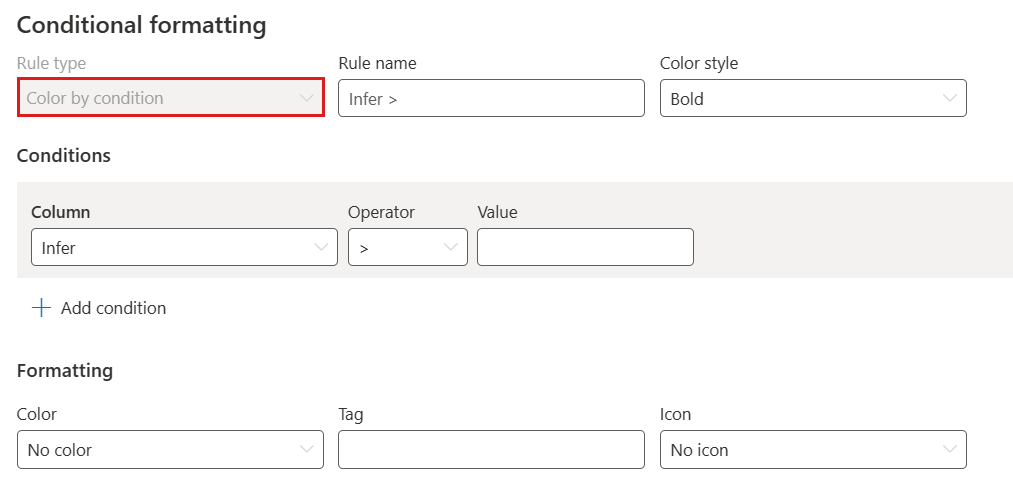Click the Formatting section label
The width and height of the screenshot is (1013, 504).
click(x=65, y=371)
